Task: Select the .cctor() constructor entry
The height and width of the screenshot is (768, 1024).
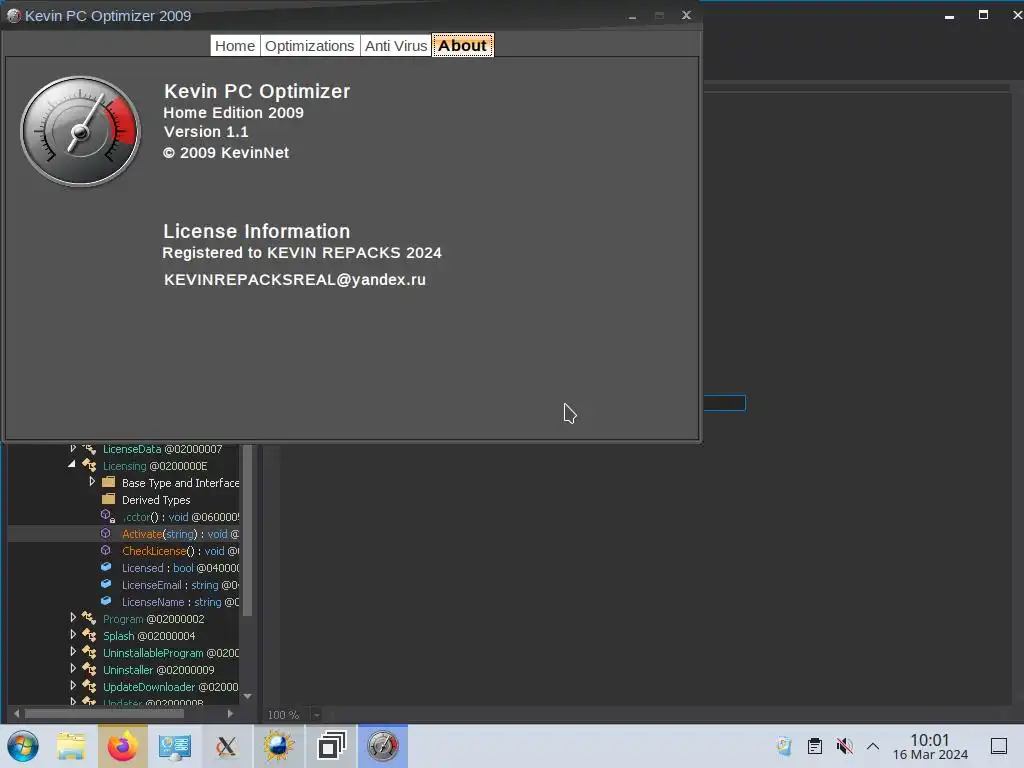Action: point(180,517)
